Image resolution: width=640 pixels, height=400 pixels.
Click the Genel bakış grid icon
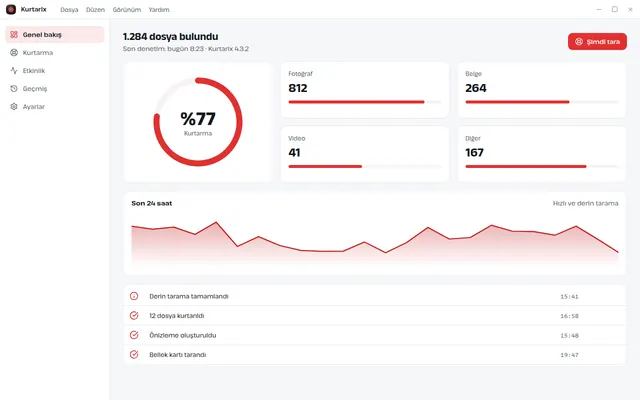14,35
